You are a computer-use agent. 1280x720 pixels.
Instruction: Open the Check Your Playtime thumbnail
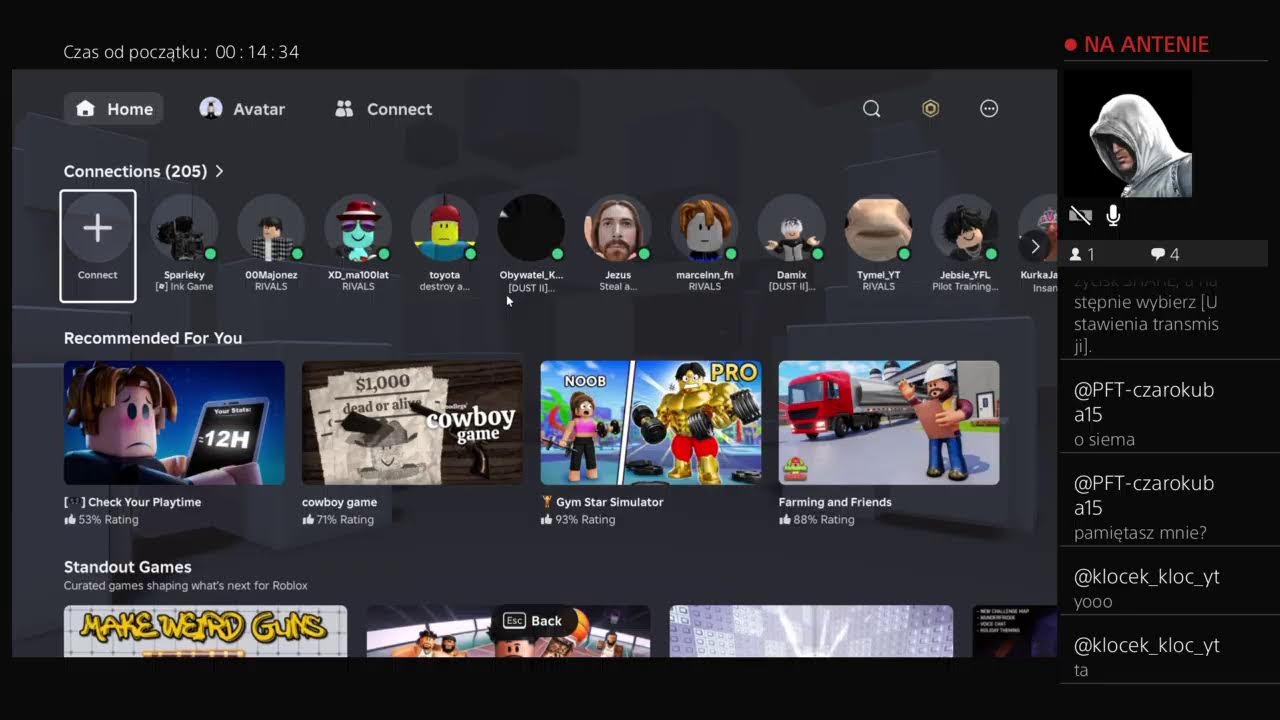click(174, 422)
